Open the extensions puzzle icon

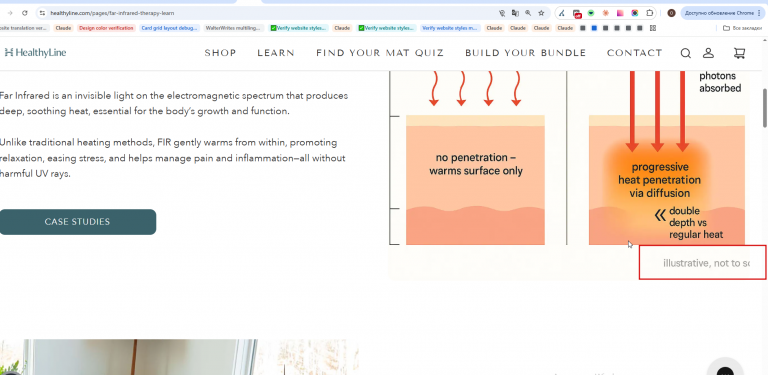pos(650,13)
